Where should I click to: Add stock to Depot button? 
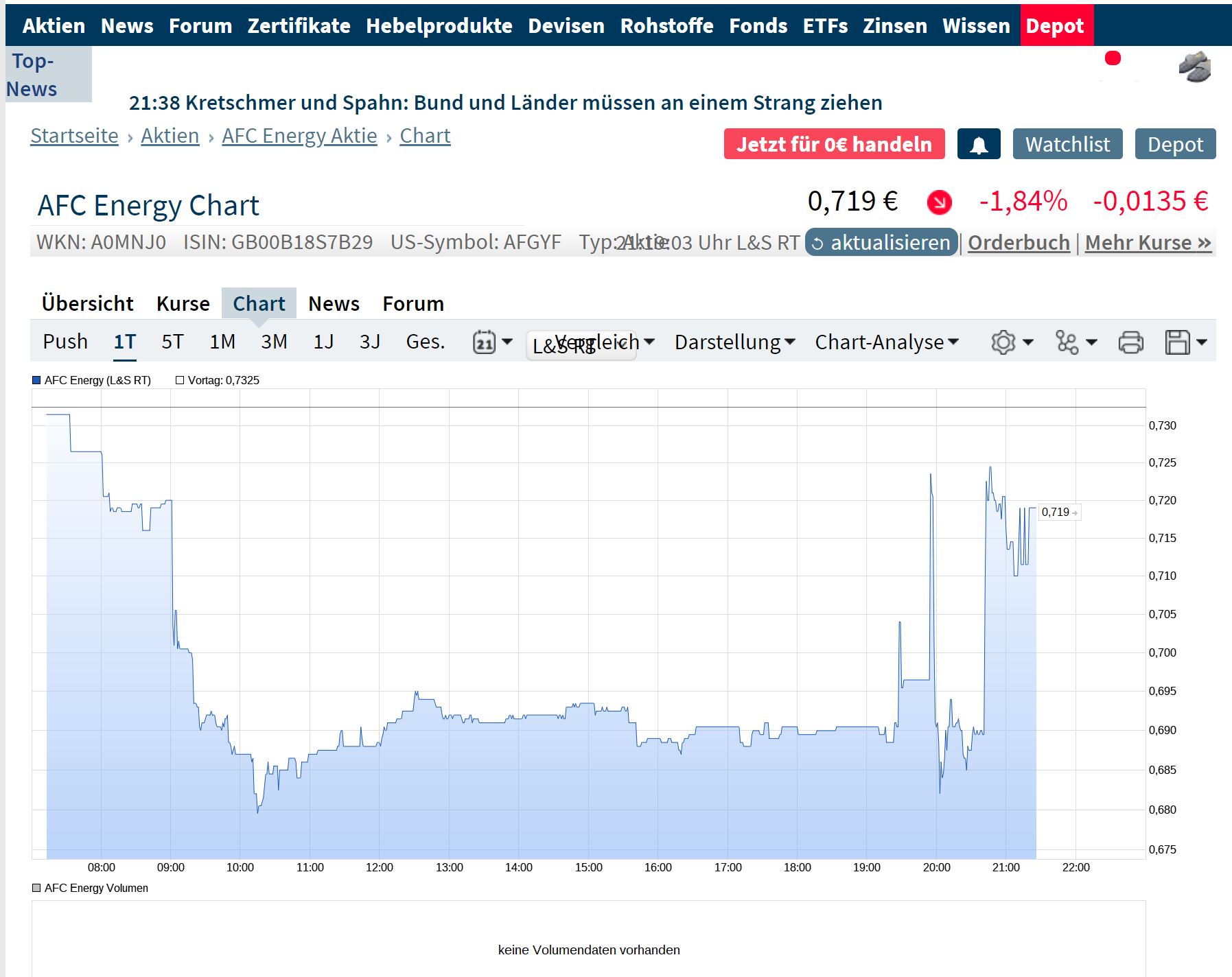click(1176, 144)
